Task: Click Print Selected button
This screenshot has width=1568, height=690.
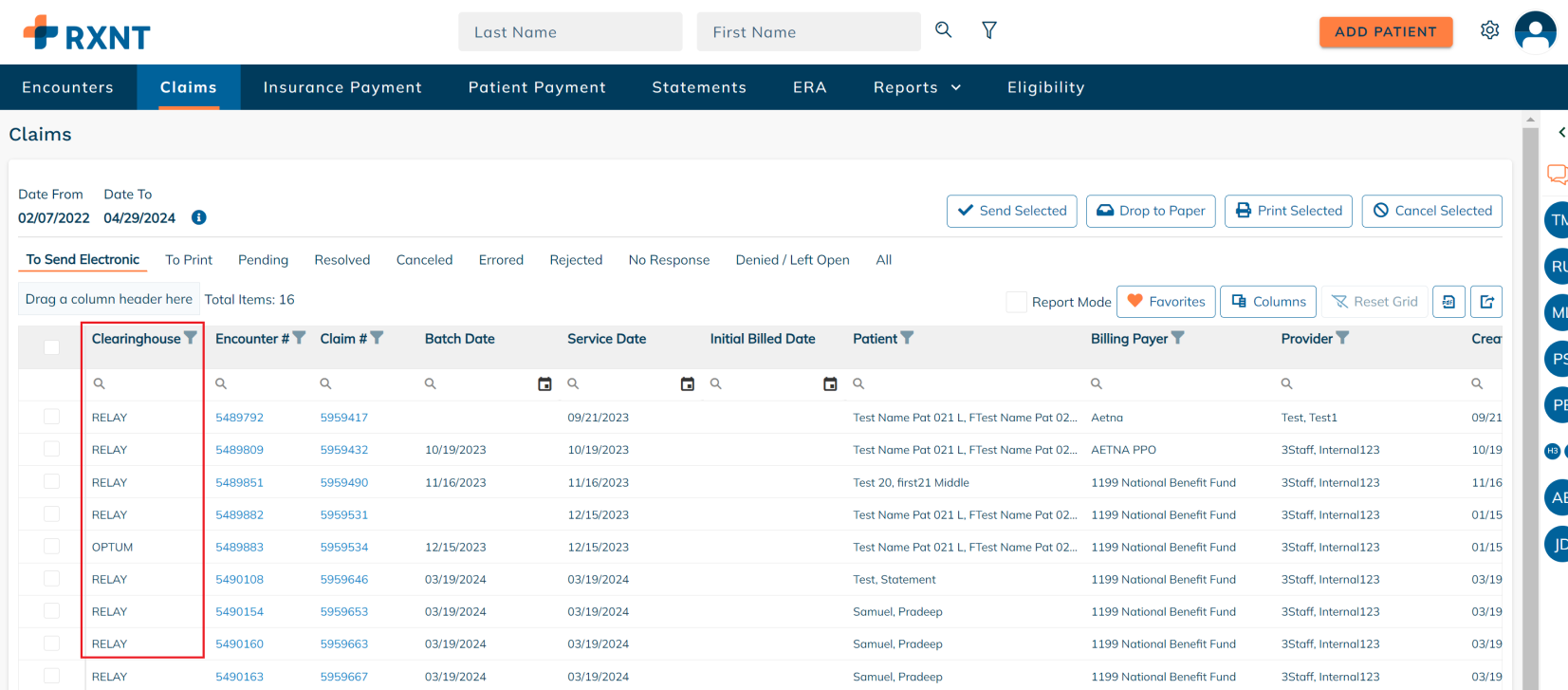Action: coord(1288,211)
